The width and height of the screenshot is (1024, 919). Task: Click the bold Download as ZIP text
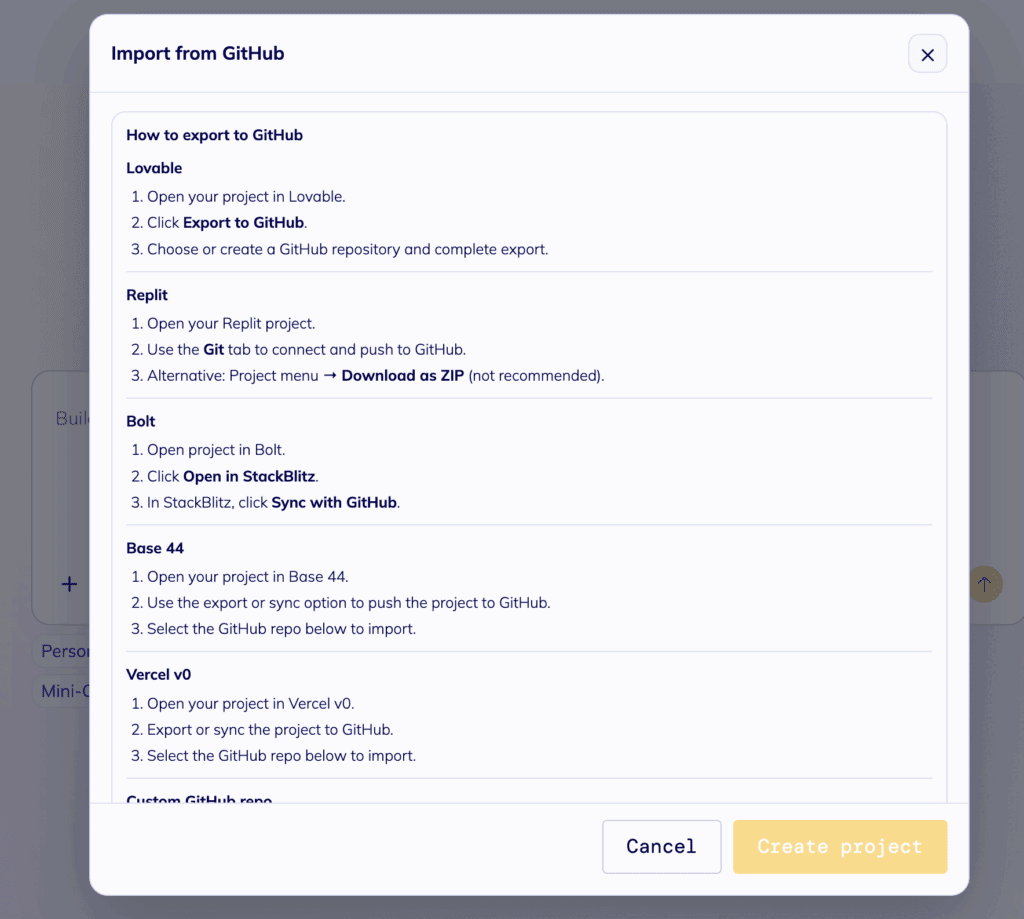[x=403, y=376]
